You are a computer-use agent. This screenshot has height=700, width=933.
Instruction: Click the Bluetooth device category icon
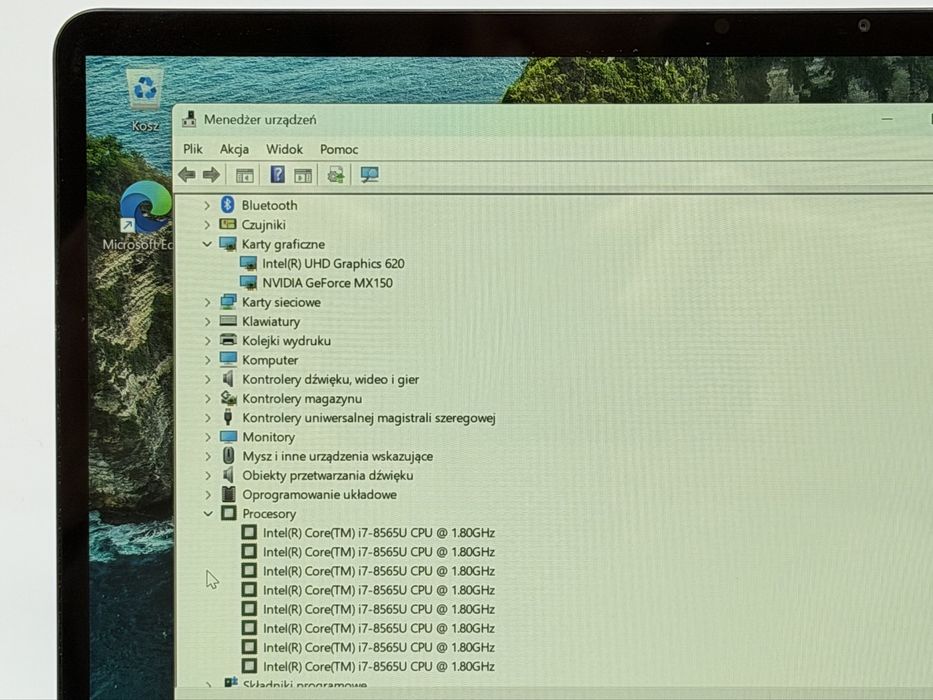click(x=227, y=205)
